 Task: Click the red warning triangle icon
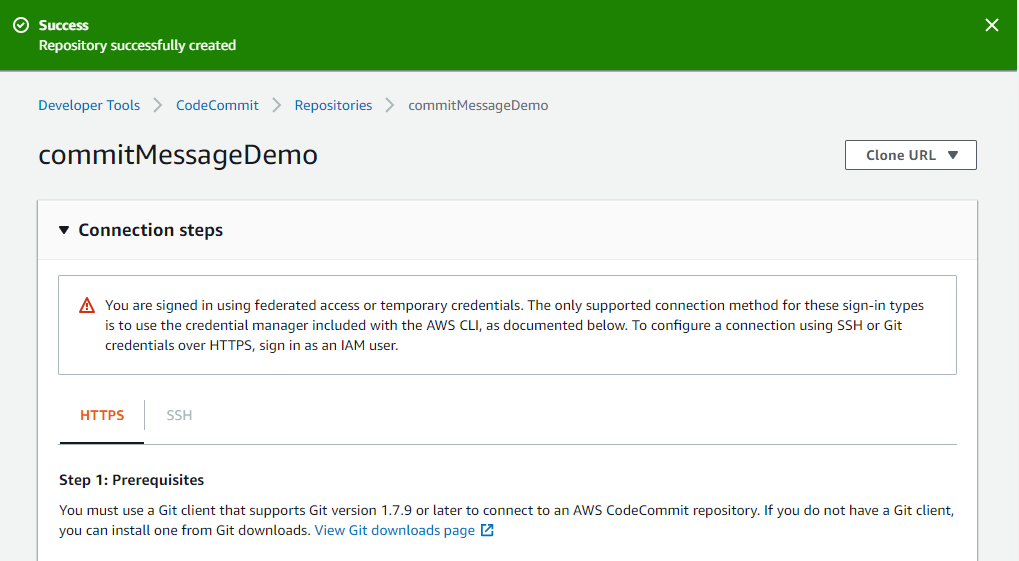(87, 306)
